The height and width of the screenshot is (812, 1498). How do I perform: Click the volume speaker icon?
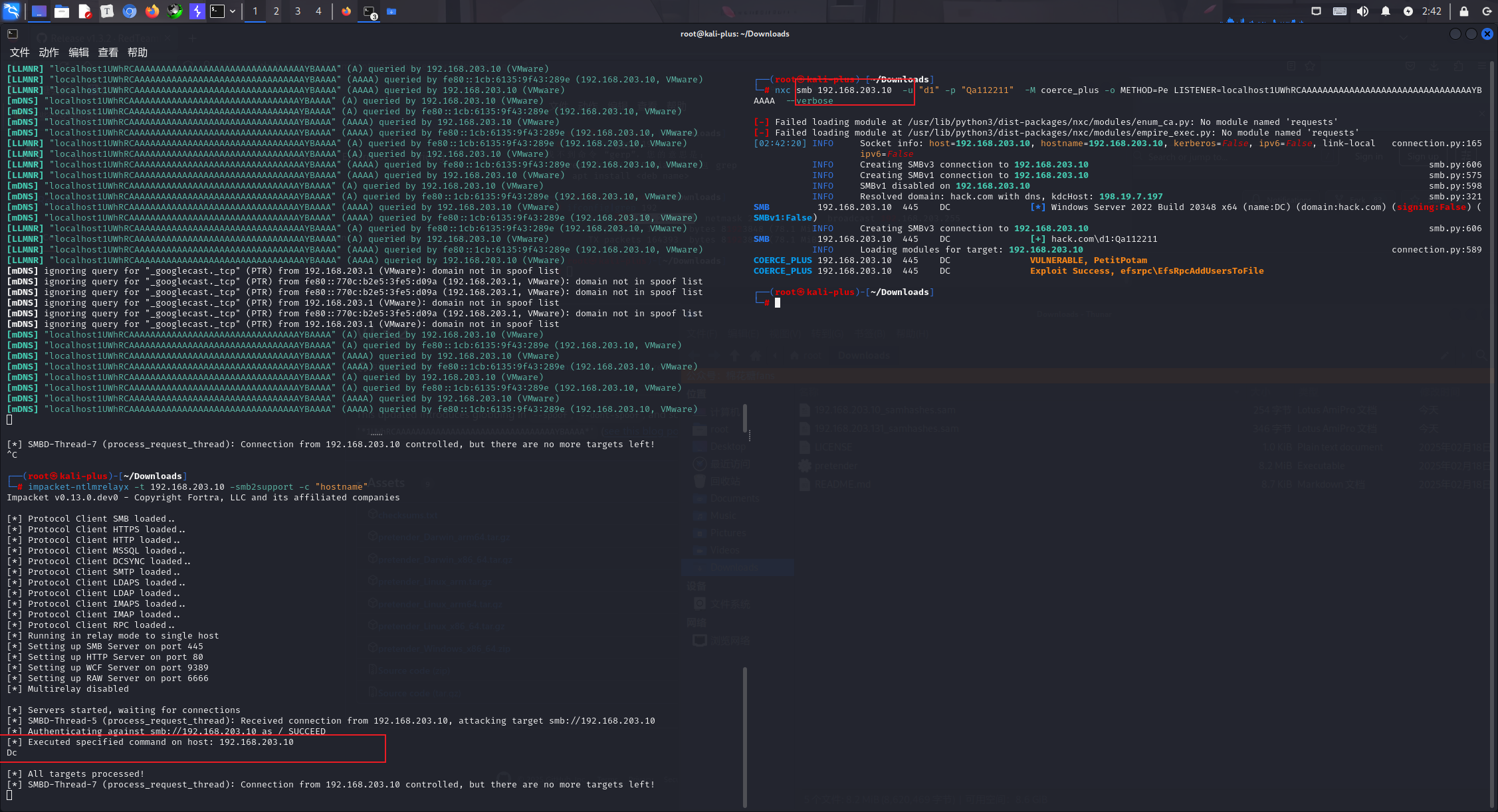tap(1362, 11)
